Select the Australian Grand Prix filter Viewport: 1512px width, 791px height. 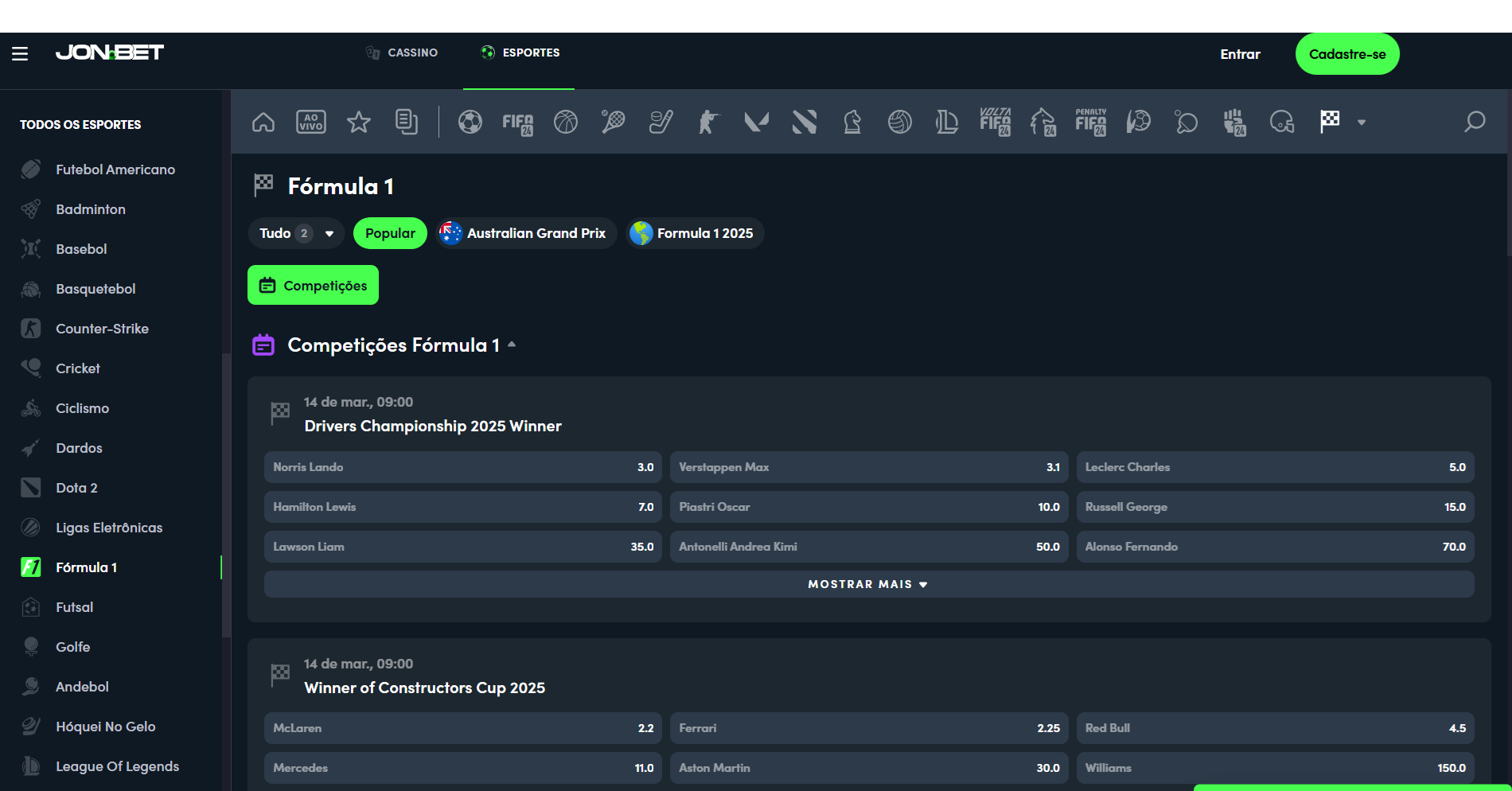526,233
